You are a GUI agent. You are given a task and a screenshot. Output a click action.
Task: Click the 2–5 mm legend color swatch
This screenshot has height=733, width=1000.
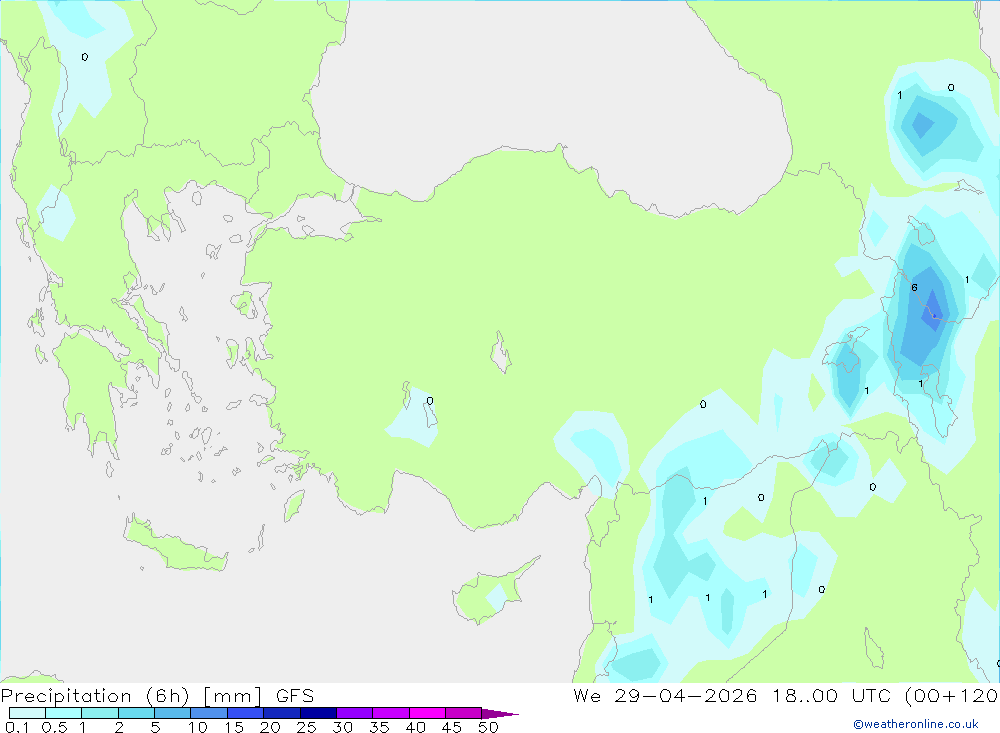pos(136,713)
